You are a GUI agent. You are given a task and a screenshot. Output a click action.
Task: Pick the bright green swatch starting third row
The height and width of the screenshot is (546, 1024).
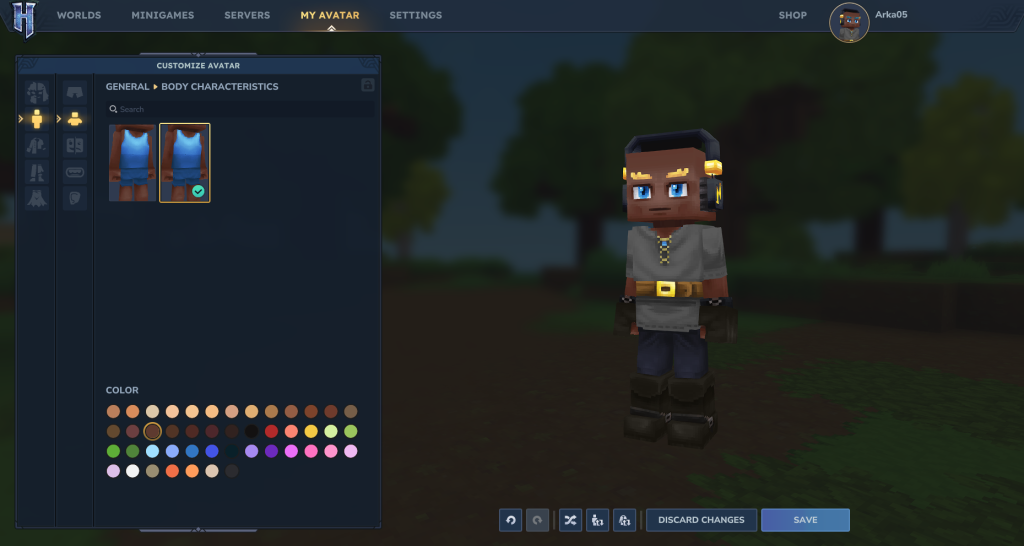(113, 451)
